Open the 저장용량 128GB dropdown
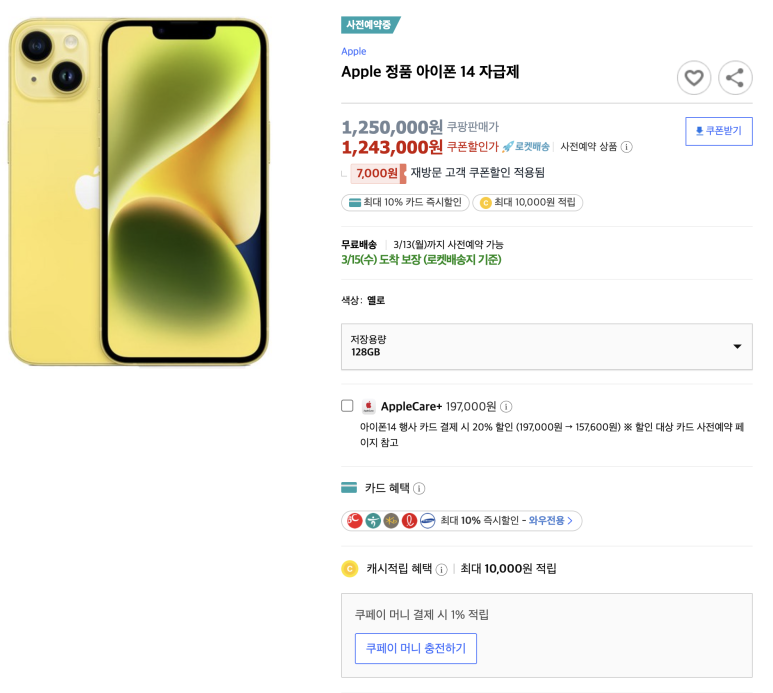 point(547,346)
